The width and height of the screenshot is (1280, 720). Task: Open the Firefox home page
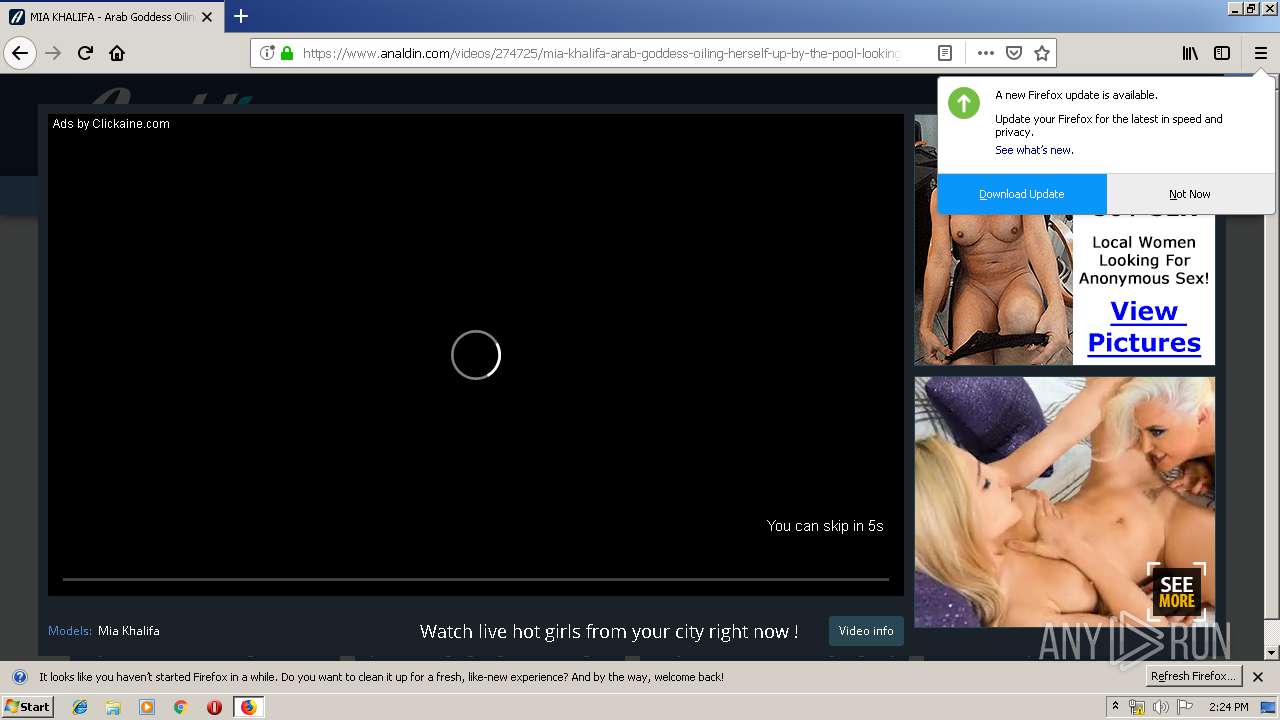click(117, 53)
